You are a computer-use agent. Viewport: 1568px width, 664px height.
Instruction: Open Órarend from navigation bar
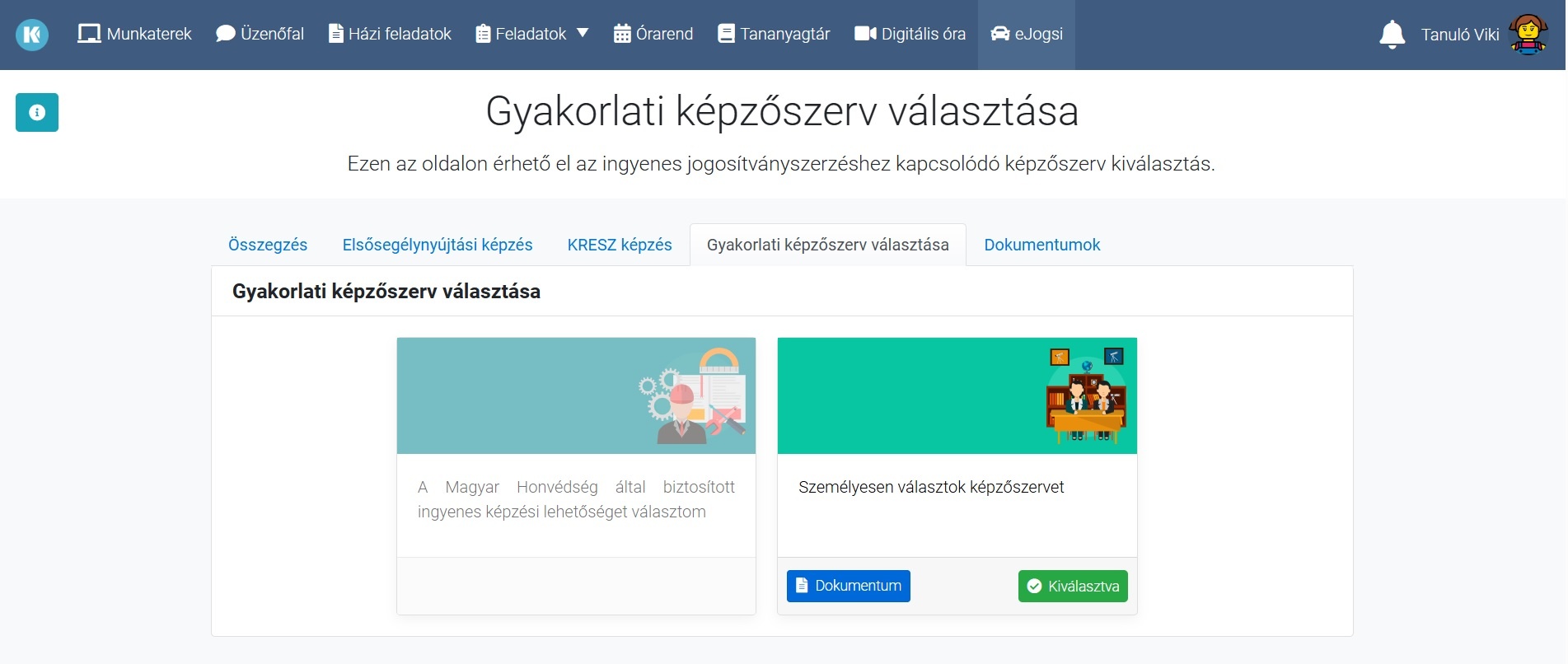[653, 35]
